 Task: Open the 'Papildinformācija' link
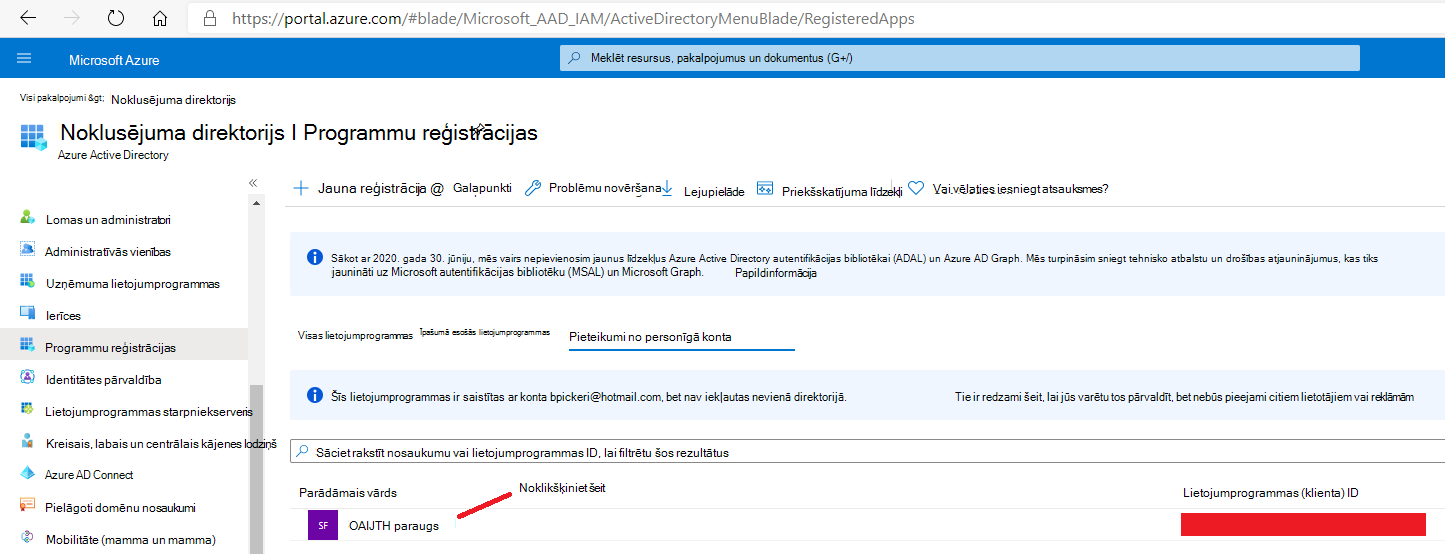coord(776,273)
